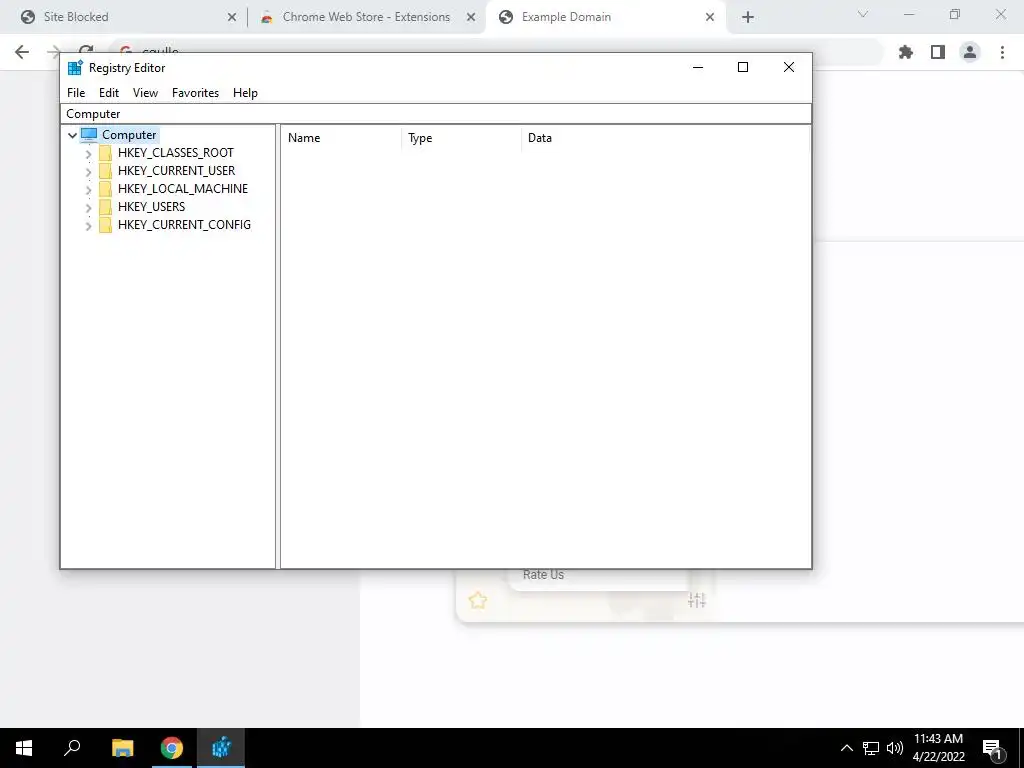The height and width of the screenshot is (768, 1024).
Task: Click the star icon on the web page
Action: [x=477, y=600]
